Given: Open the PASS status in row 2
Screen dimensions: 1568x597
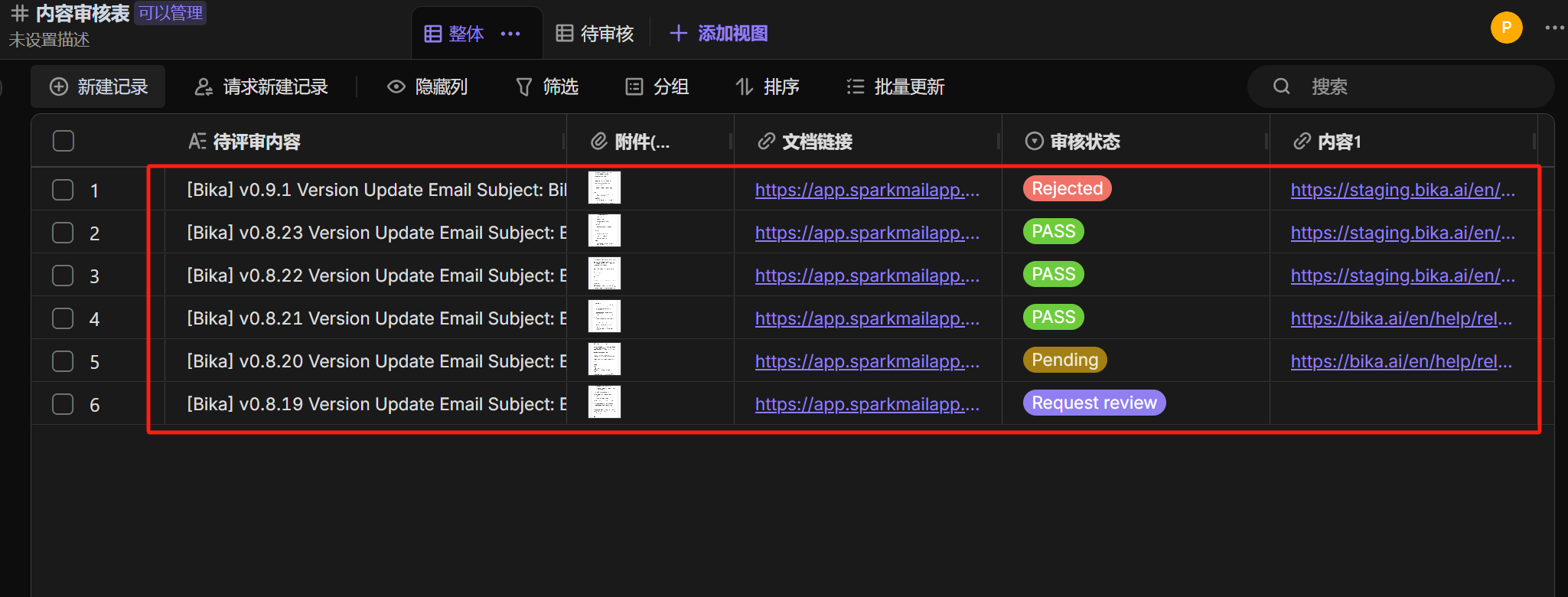Looking at the screenshot, I should coord(1054,231).
